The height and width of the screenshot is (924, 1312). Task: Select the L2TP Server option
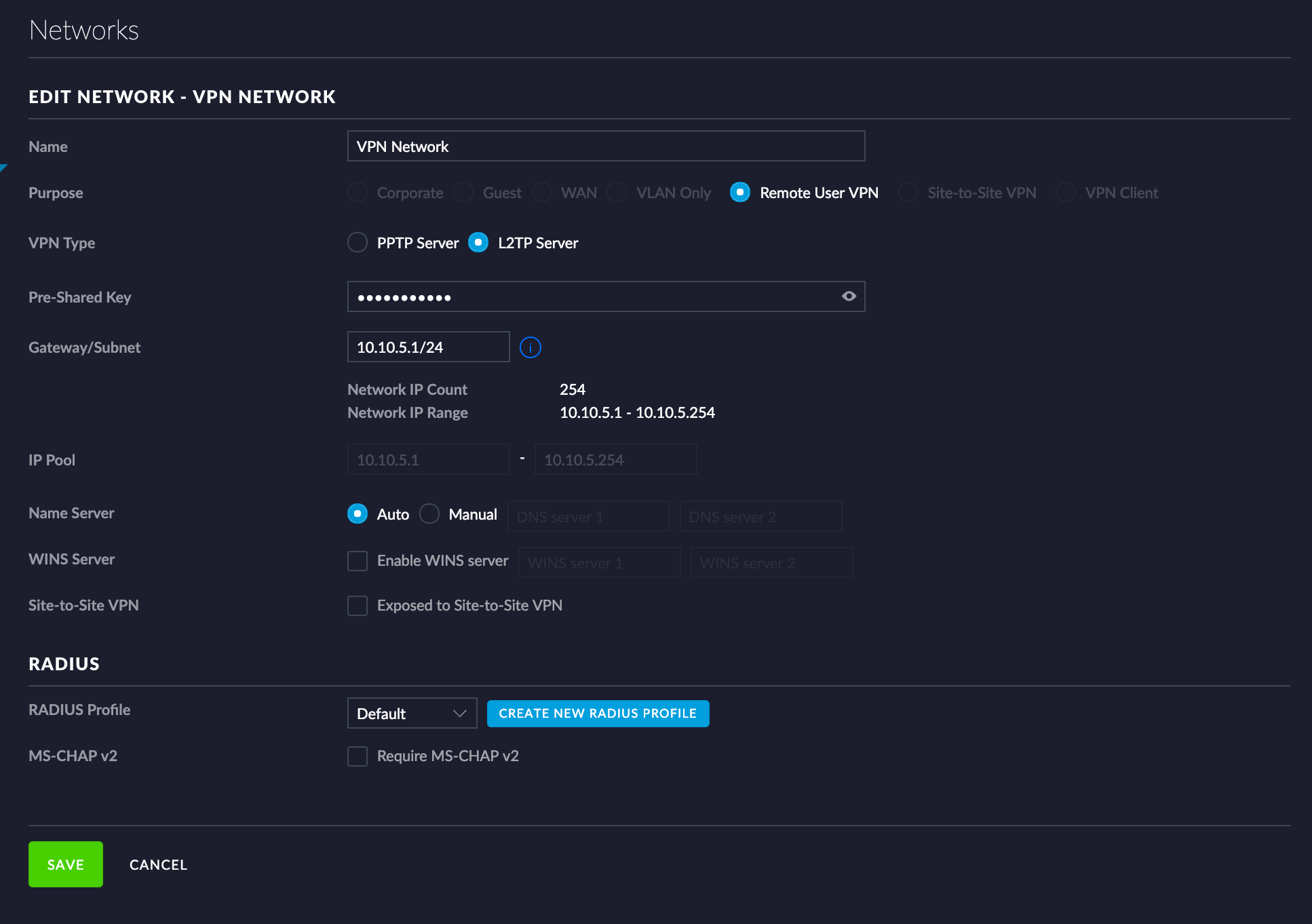coord(478,243)
